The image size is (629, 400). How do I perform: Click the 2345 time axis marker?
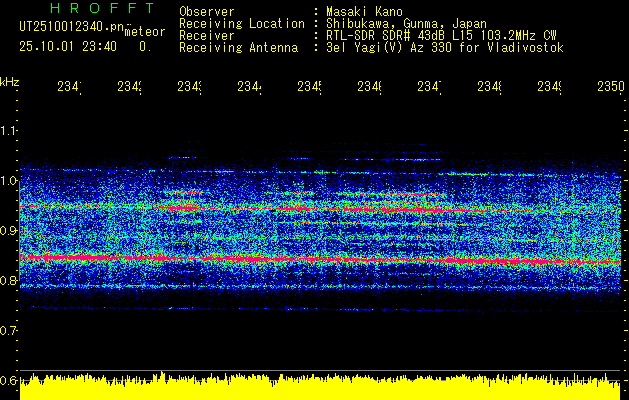[x=310, y=87]
